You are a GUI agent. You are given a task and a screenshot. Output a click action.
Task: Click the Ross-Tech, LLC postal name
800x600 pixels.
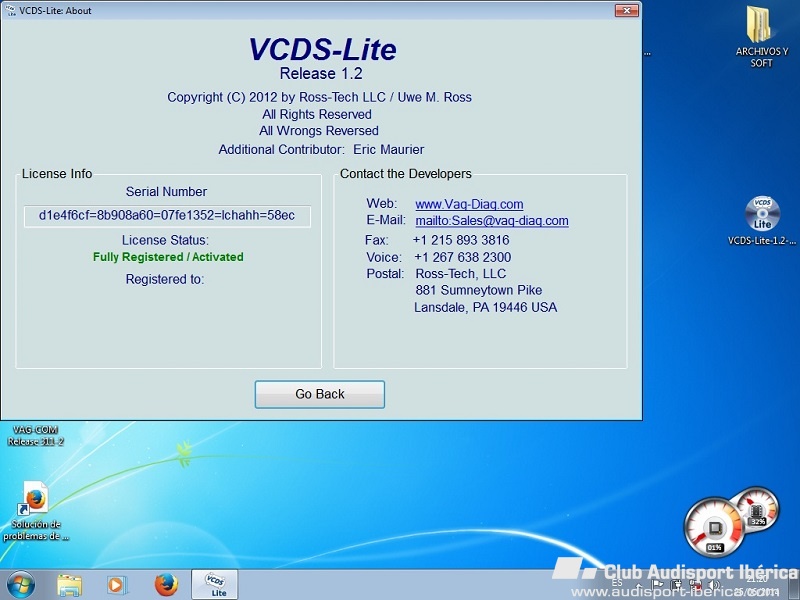(x=461, y=273)
